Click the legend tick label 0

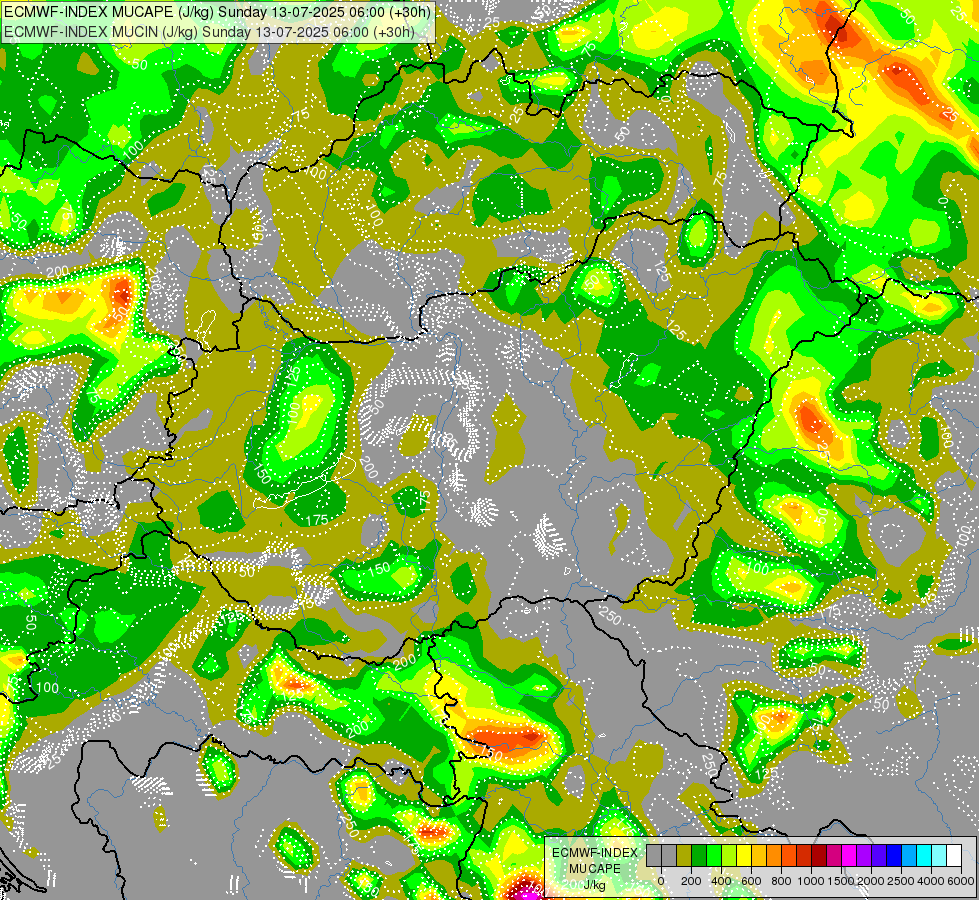[x=661, y=881]
